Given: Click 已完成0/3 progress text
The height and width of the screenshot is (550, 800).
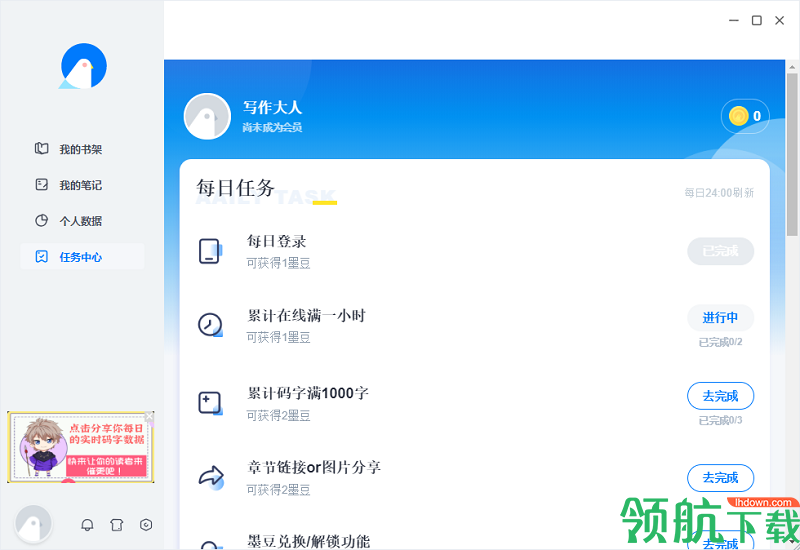Looking at the screenshot, I should (720, 420).
